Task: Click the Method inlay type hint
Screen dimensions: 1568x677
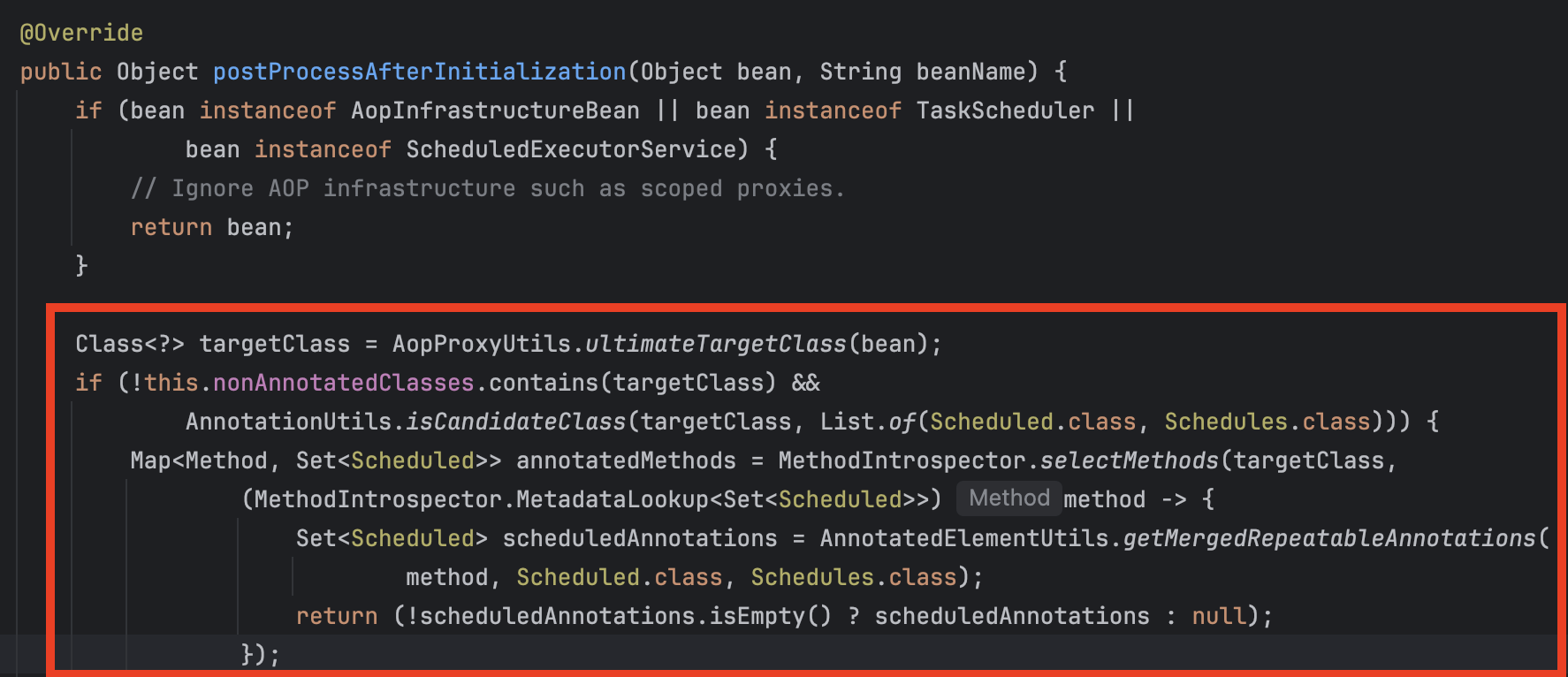Action: tap(1009, 498)
